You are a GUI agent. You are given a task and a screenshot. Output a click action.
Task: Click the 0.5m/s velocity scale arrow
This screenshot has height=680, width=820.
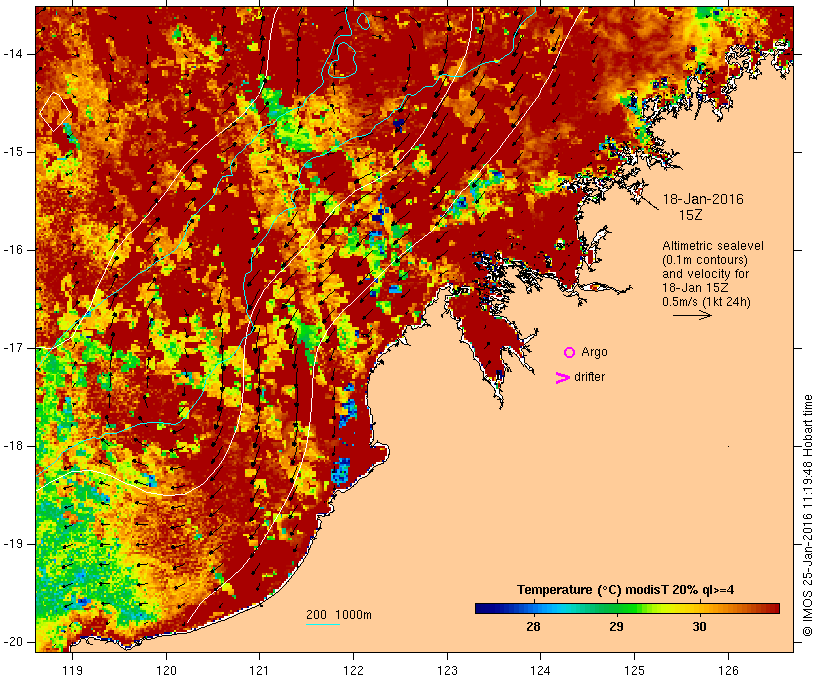(x=692, y=315)
